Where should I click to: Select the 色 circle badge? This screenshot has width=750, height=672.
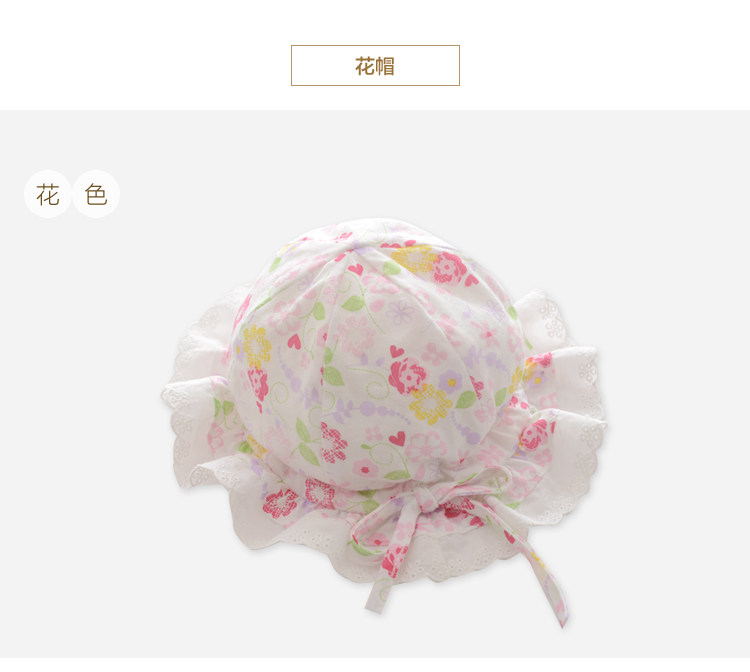click(x=96, y=194)
